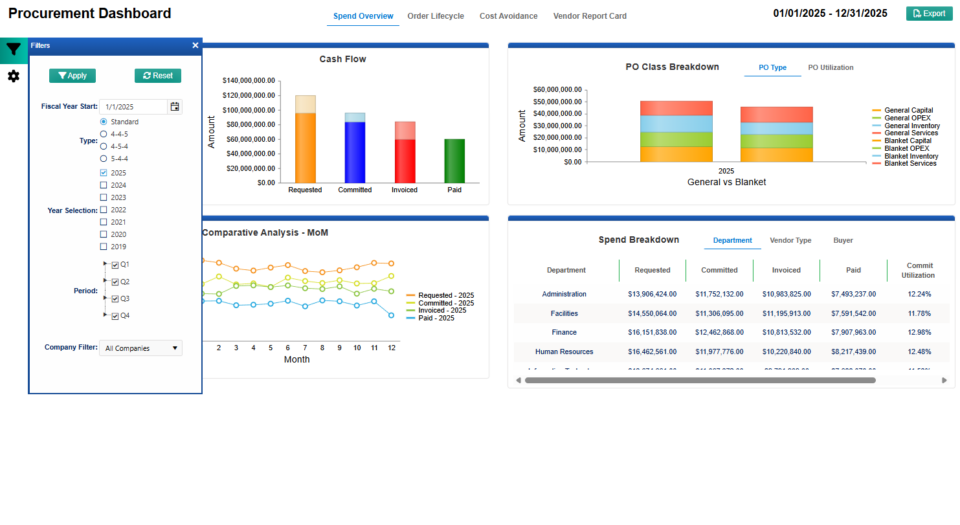The width and height of the screenshot is (960, 525).
Task: Uncheck the Q3 period checkbox
Action: coord(115,299)
